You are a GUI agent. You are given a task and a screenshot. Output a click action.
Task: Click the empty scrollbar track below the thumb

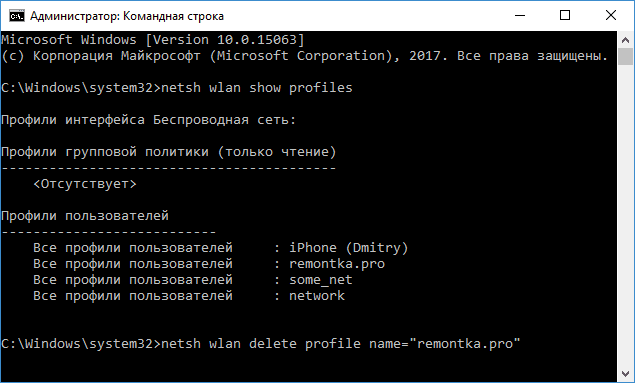(625, 215)
